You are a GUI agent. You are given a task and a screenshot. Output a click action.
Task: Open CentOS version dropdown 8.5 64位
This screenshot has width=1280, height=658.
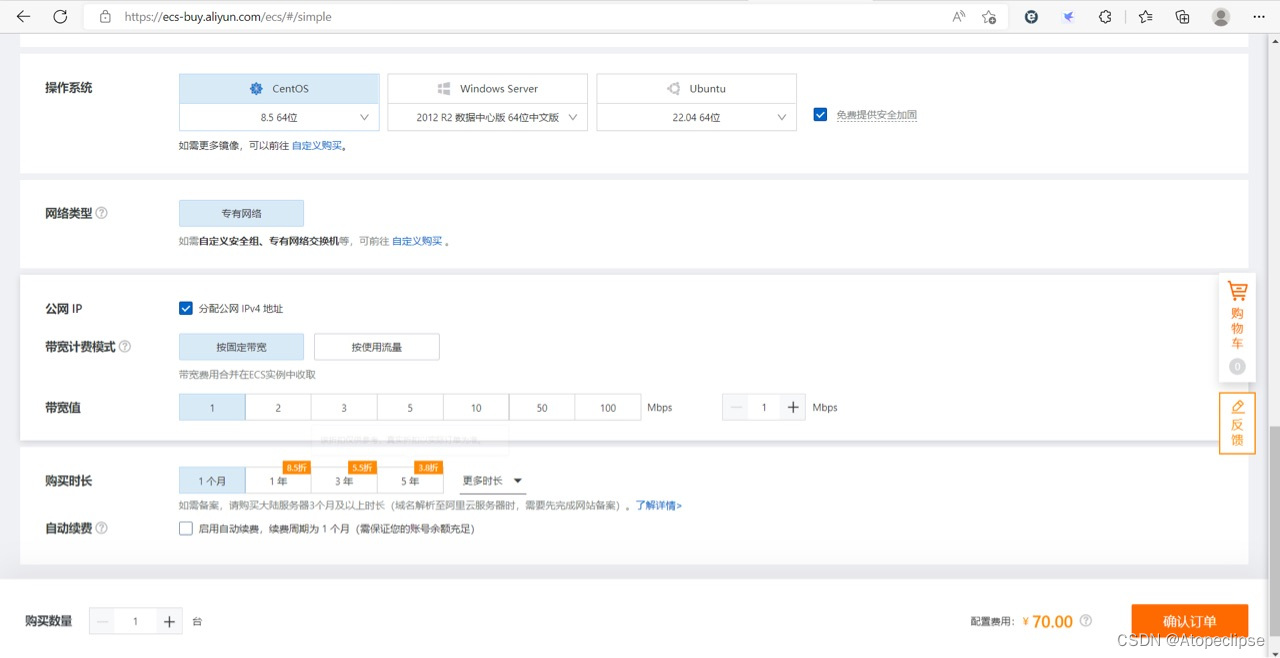pos(279,117)
